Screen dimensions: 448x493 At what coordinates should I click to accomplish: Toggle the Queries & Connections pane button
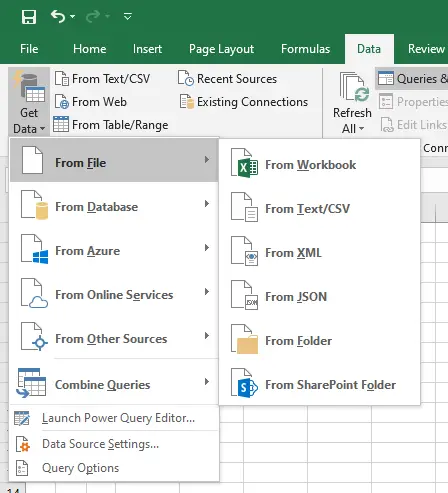tap(412, 79)
